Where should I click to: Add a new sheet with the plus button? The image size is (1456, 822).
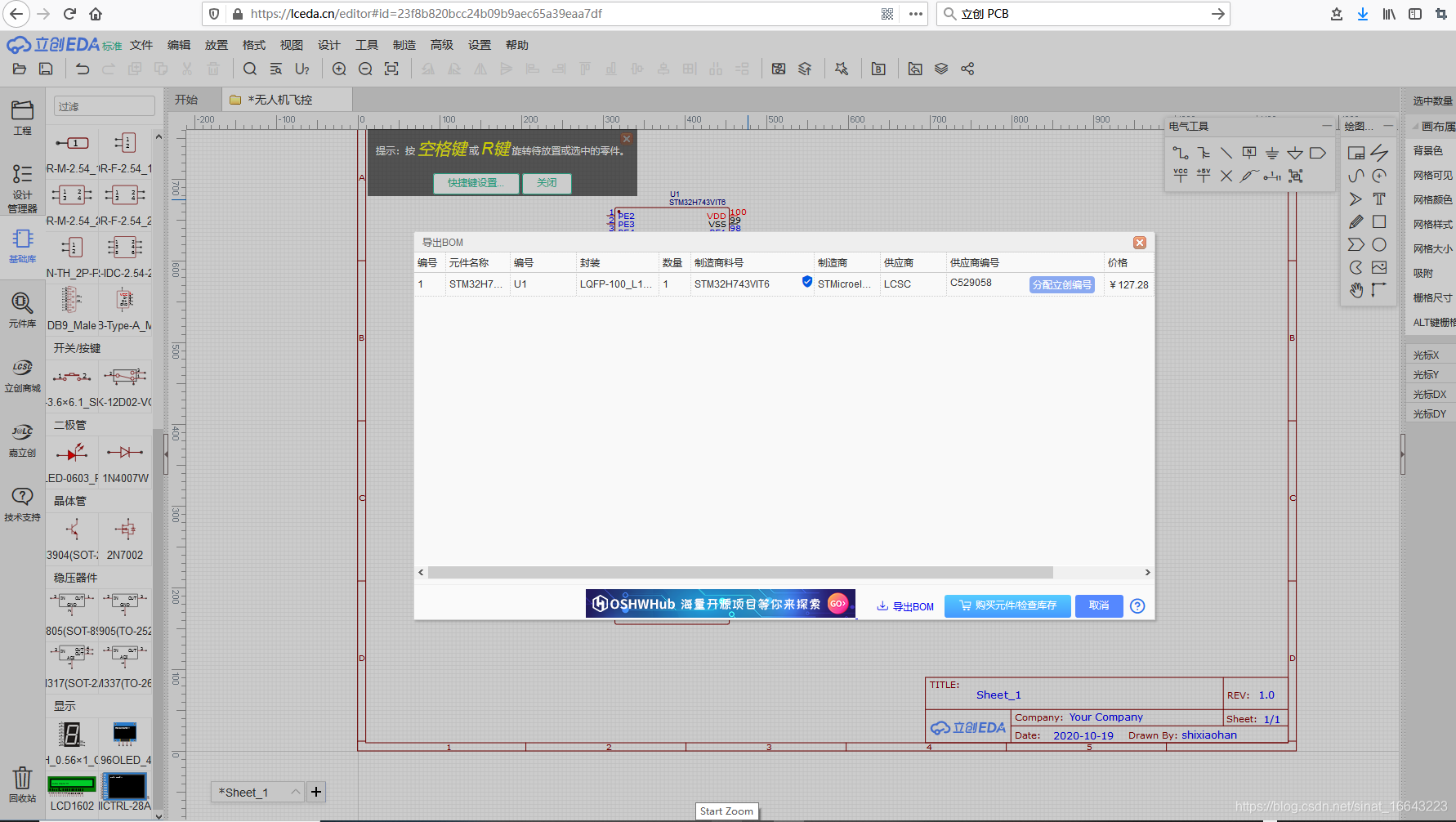pos(316,792)
